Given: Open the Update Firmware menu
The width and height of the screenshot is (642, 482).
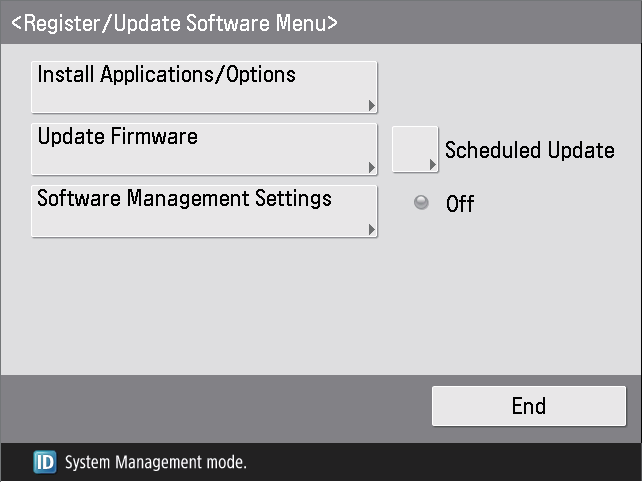Looking at the screenshot, I should [204, 149].
